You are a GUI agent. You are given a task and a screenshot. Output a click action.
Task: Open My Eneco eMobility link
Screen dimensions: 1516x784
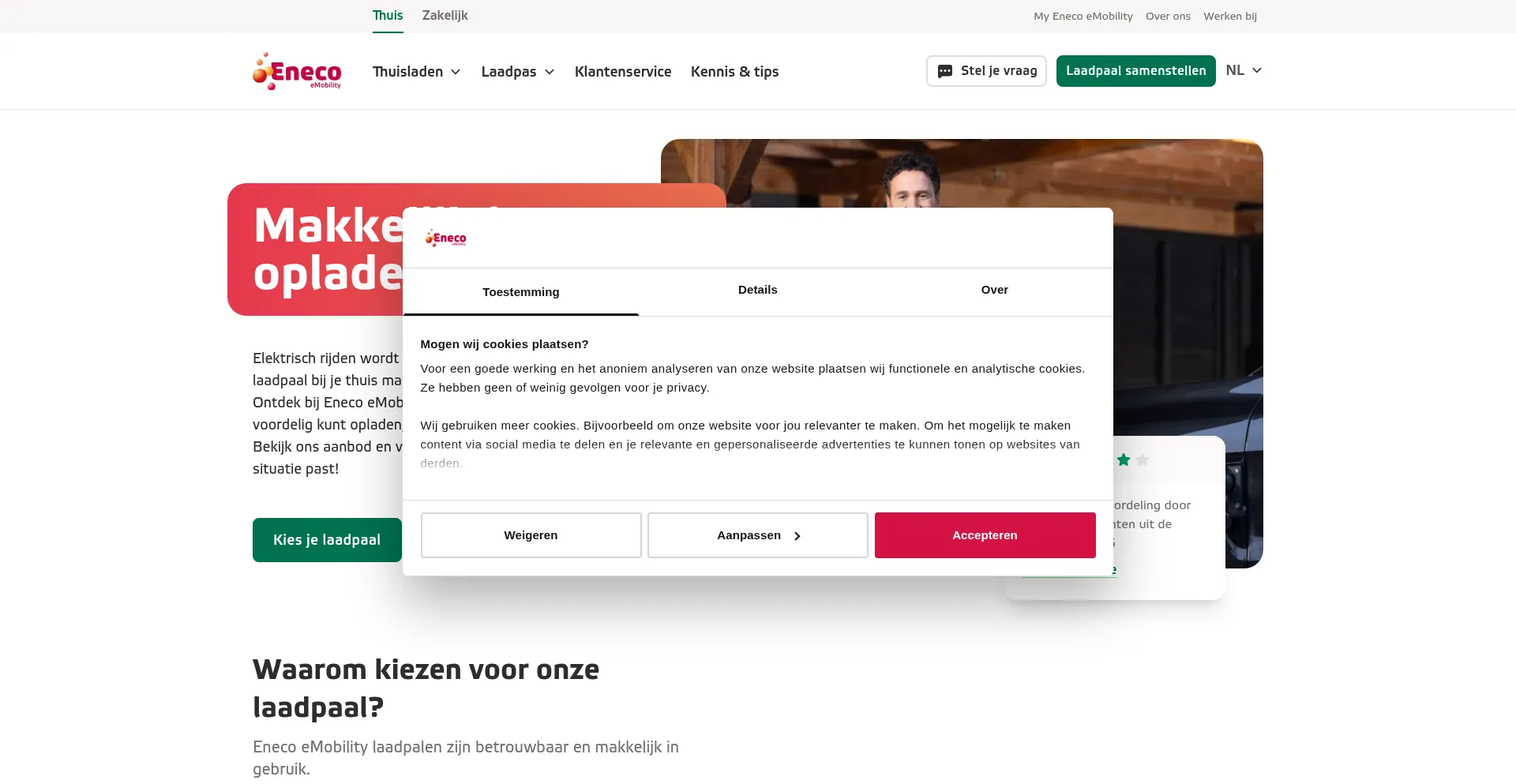coord(1083,16)
